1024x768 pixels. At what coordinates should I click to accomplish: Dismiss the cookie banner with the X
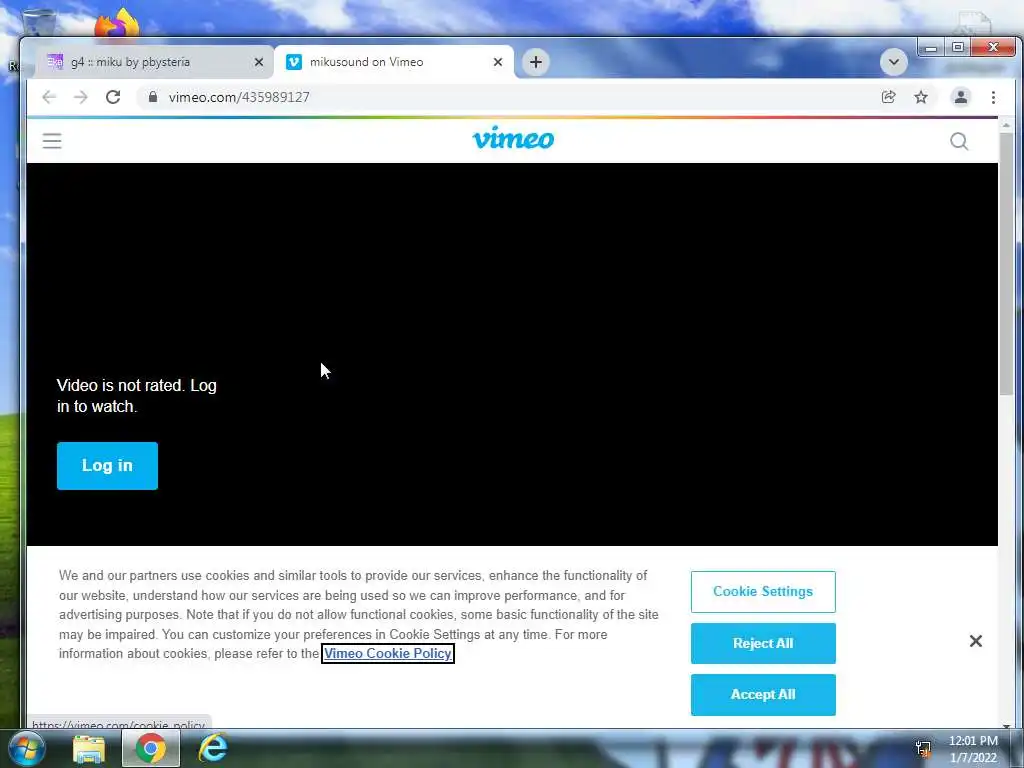tap(976, 641)
